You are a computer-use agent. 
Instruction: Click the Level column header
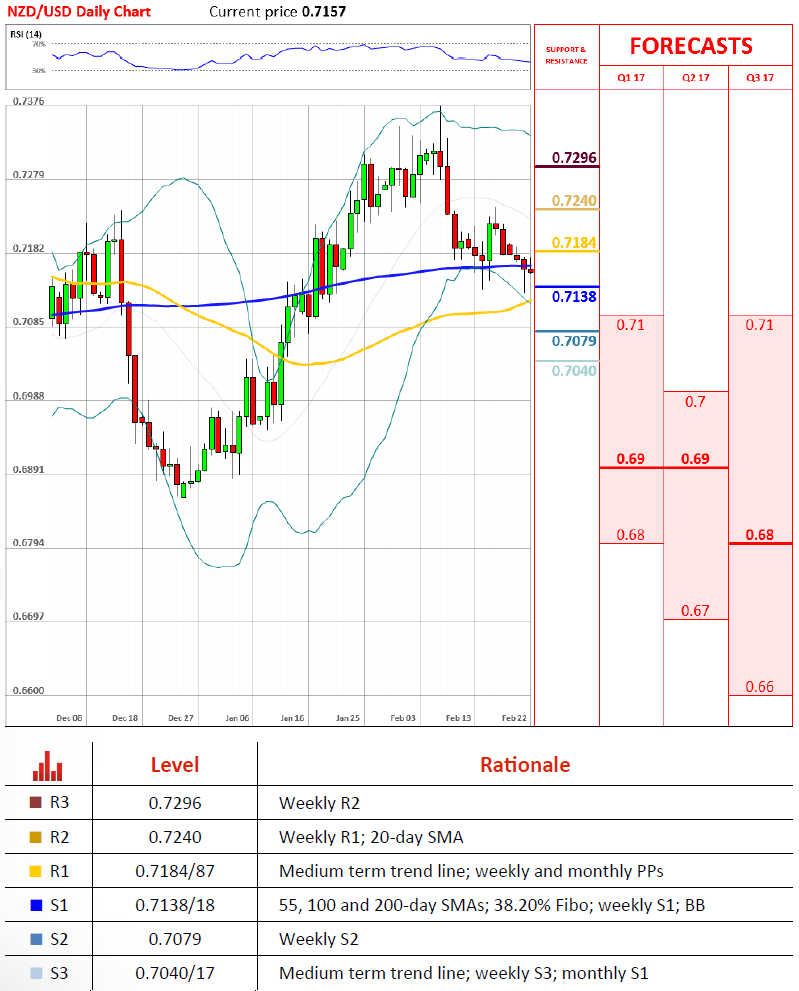(x=174, y=765)
